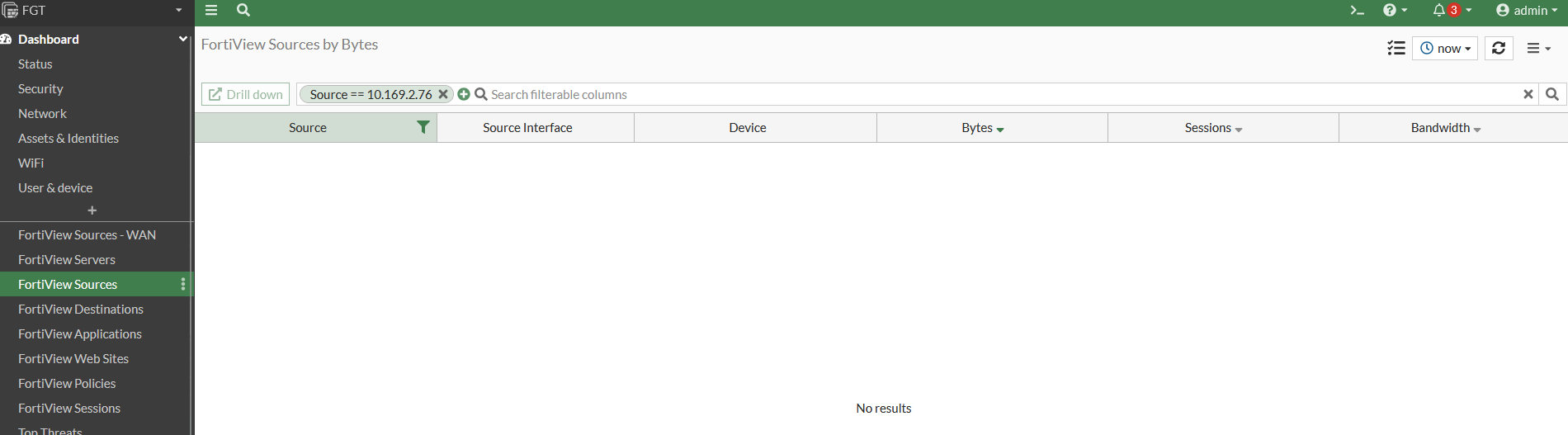The image size is (1568, 435).
Task: Open FortiView Sources three-dot options
Action: tap(183, 285)
